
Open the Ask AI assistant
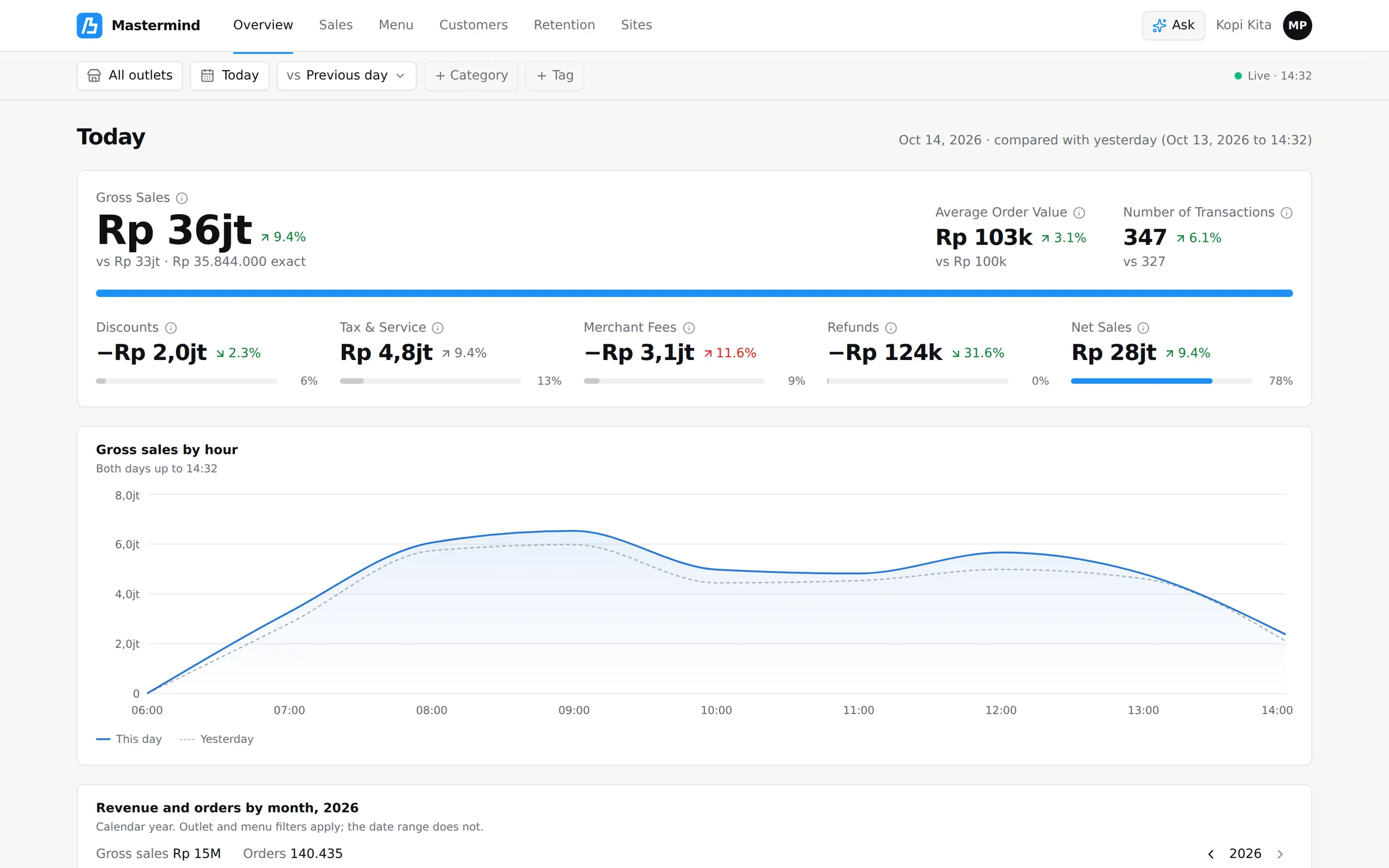click(x=1173, y=25)
